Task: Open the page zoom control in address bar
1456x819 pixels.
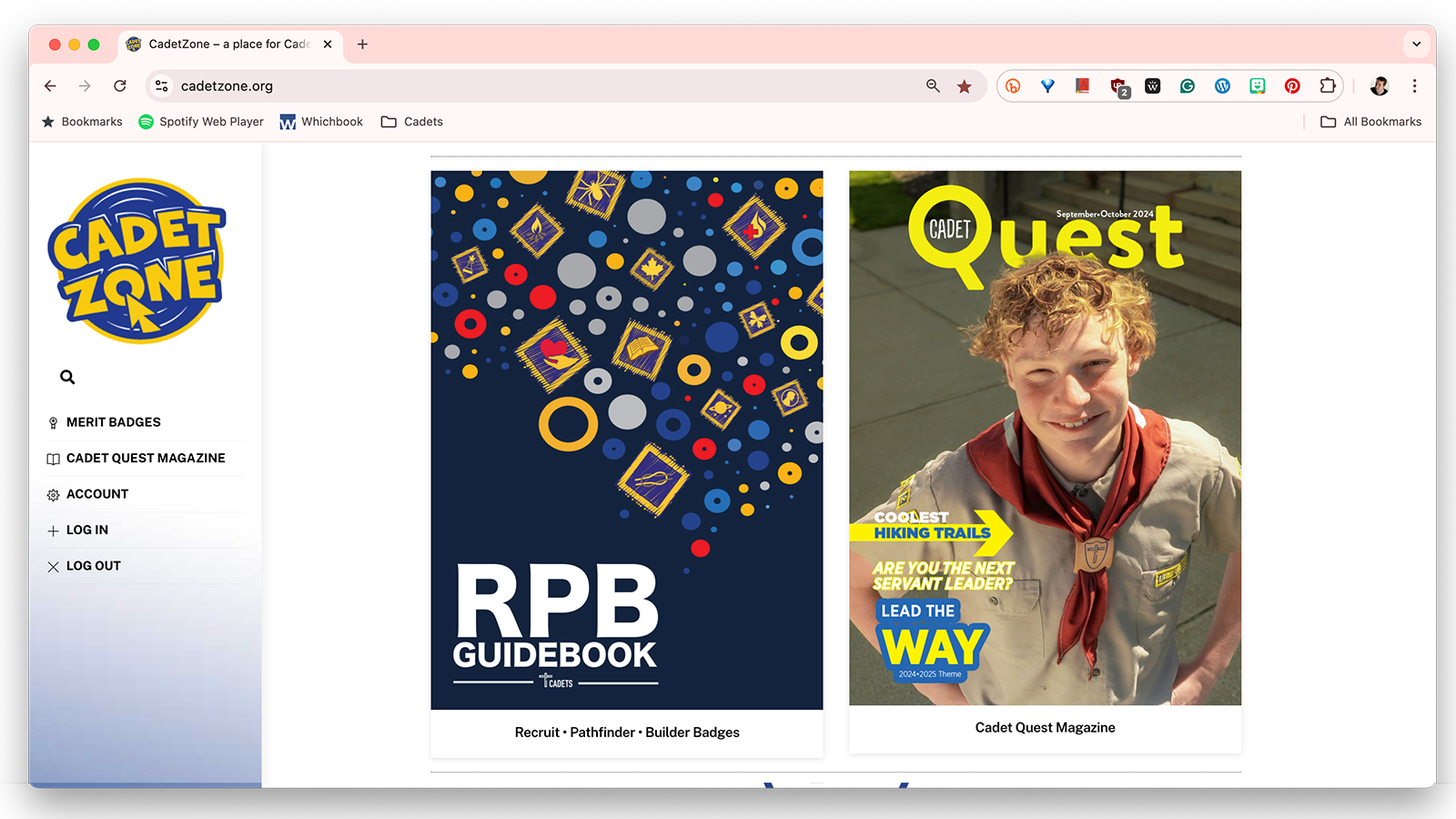Action: click(x=933, y=86)
